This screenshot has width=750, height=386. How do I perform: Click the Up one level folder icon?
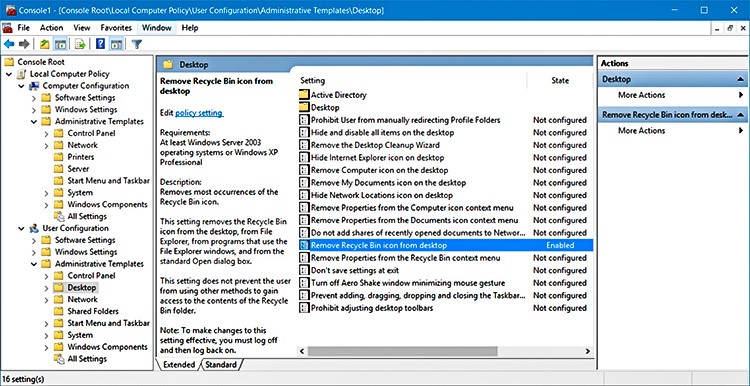tap(44, 44)
